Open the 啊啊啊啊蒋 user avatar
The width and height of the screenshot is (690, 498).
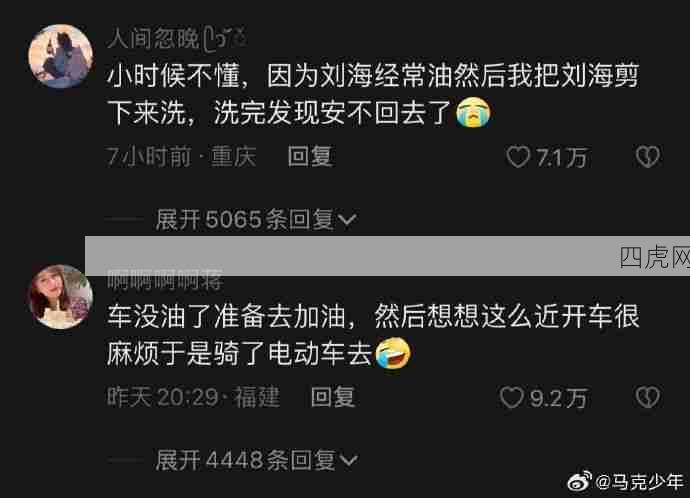point(61,297)
